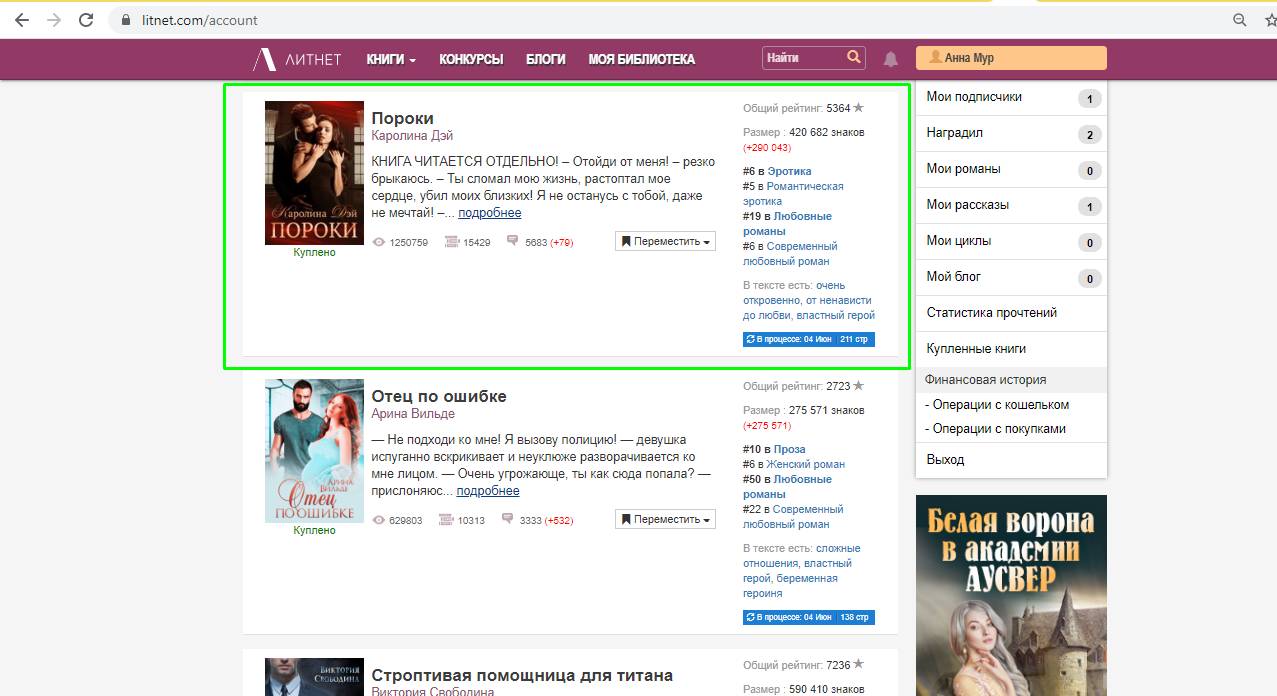
Task: Open the Анна Мур user account menu
Action: 1010,58
